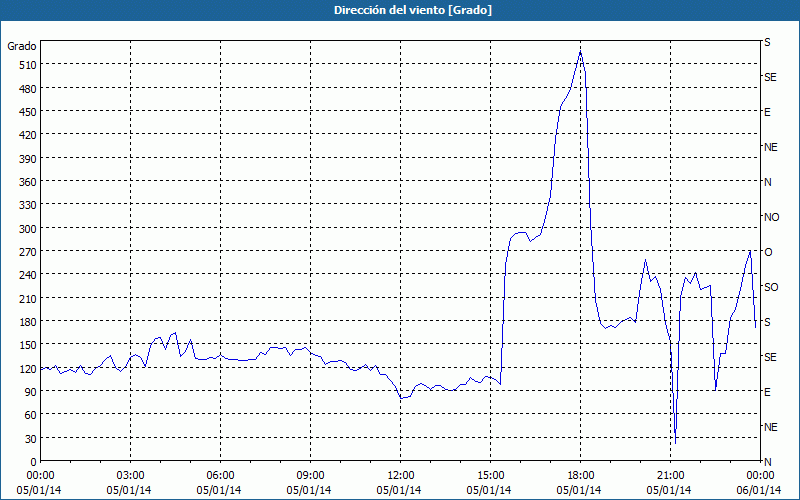Select the 510 value on the degree axis
Image resolution: width=800 pixels, height=500 pixels.
click(x=28, y=65)
